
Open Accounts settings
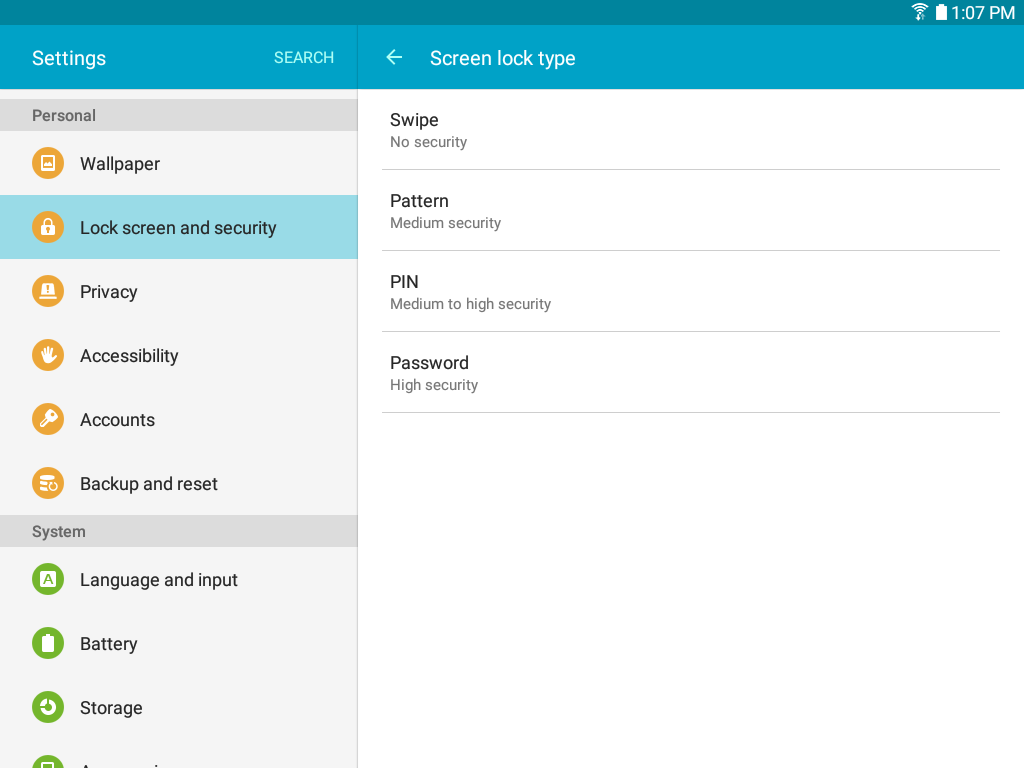click(179, 419)
